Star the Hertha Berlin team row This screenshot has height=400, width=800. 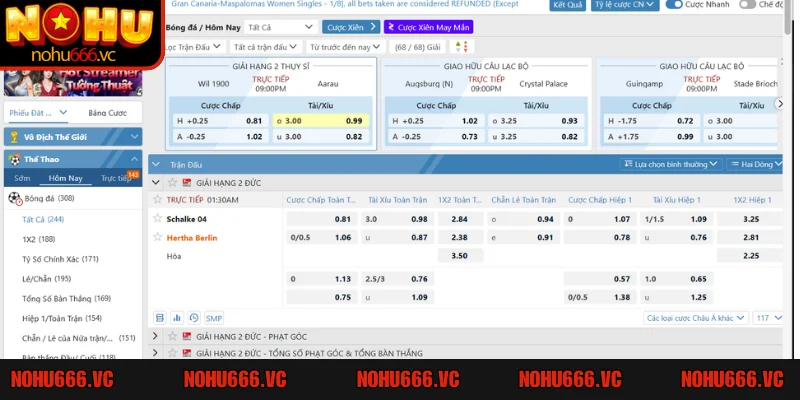coord(157,237)
